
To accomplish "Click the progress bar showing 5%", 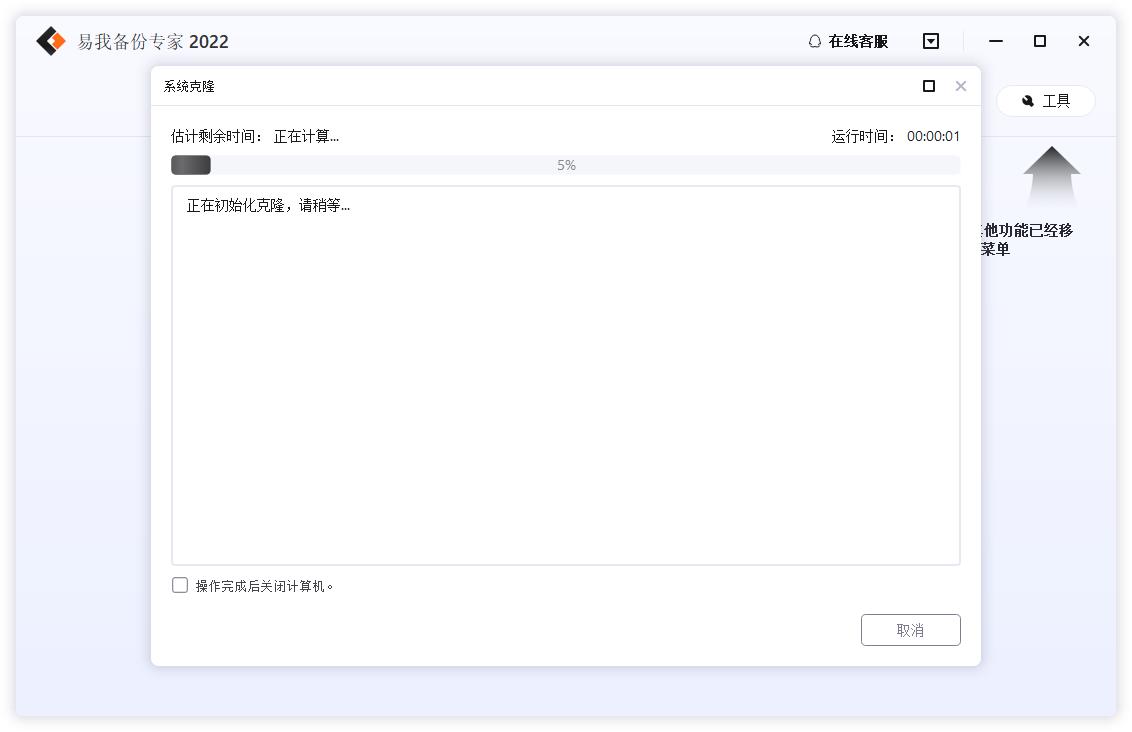I will pos(566,164).
